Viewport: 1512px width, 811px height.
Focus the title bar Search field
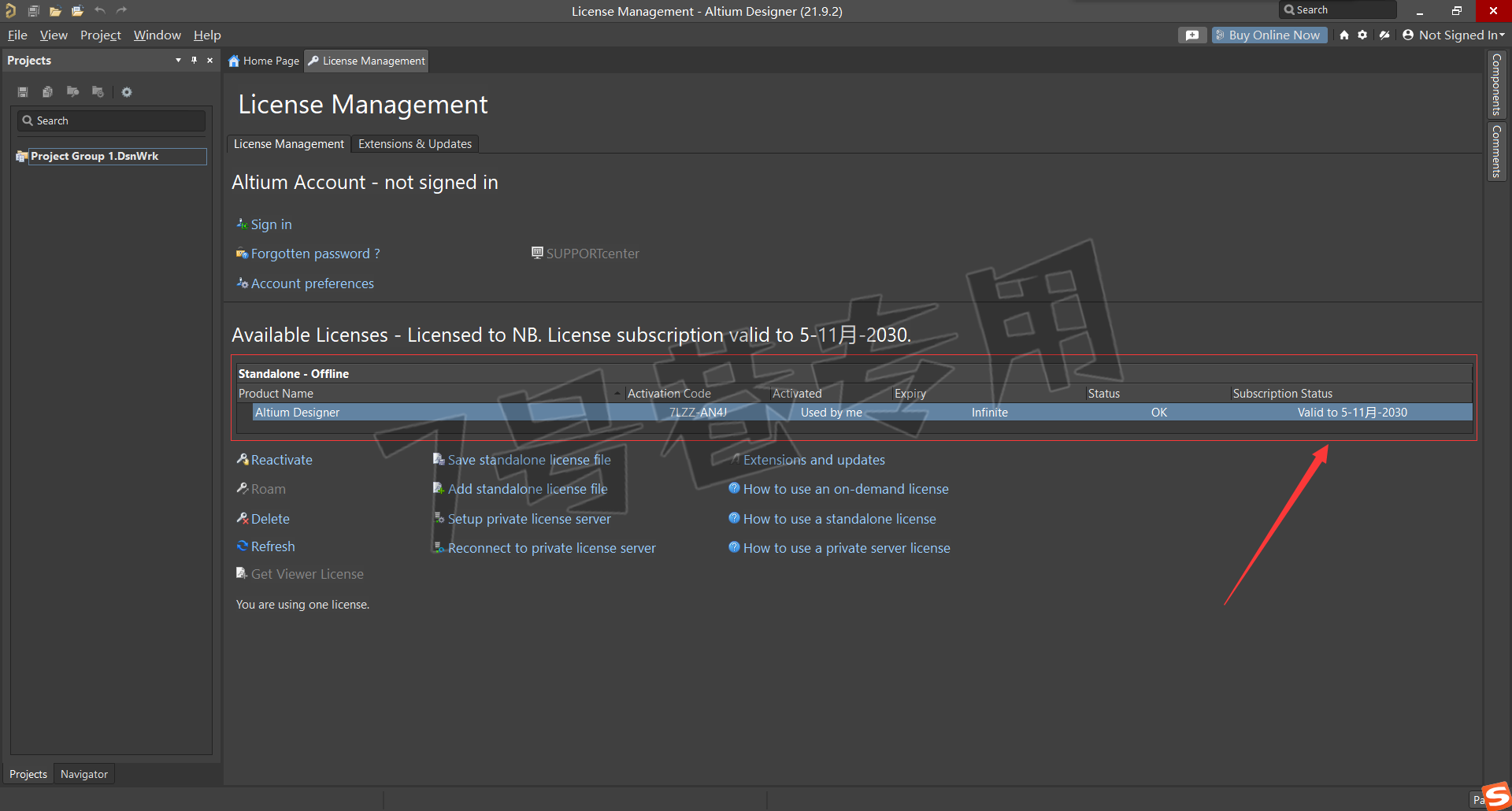click(1338, 10)
